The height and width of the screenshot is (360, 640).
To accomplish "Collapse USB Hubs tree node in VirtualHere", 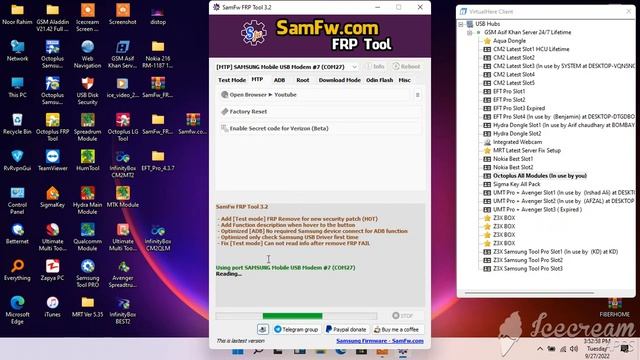I will (x=461, y=24).
